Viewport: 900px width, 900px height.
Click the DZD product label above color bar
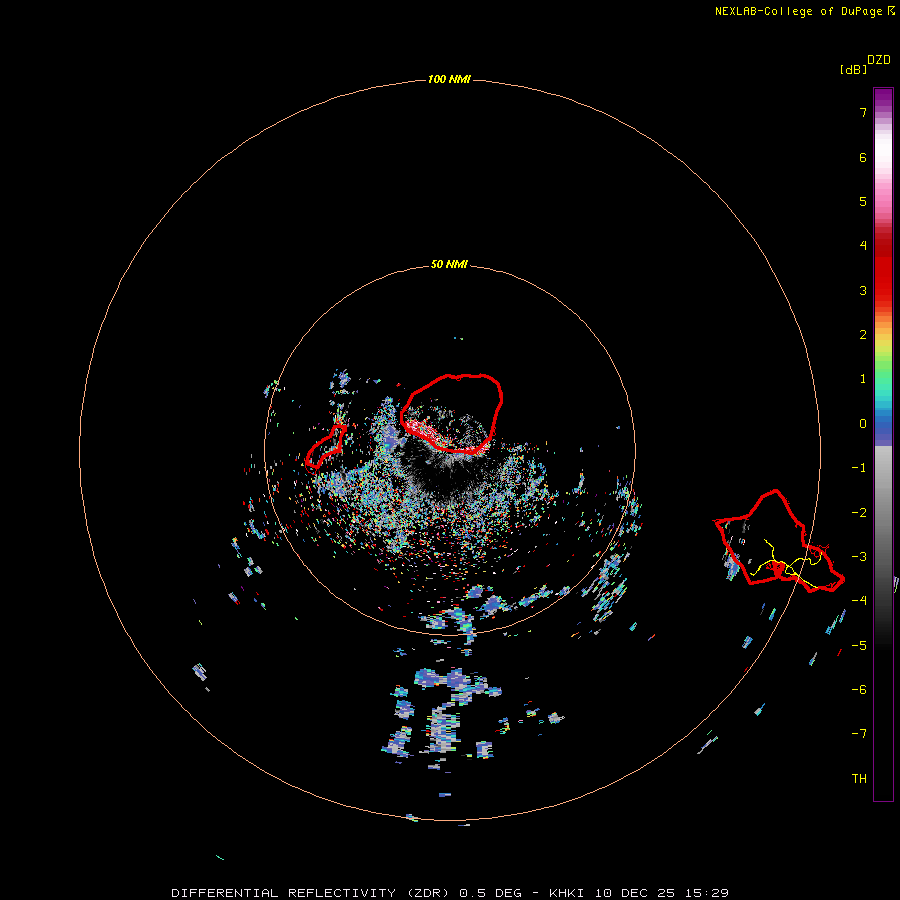[x=879, y=60]
